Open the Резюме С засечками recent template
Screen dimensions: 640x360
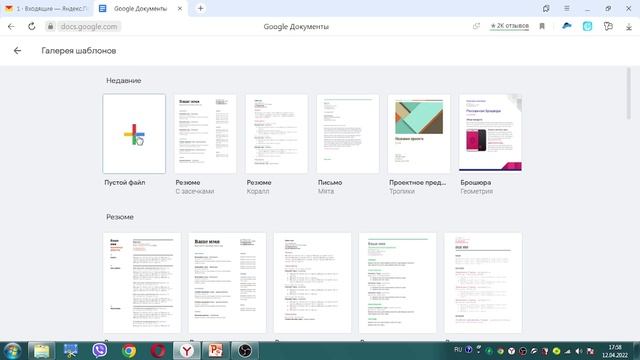click(205, 134)
